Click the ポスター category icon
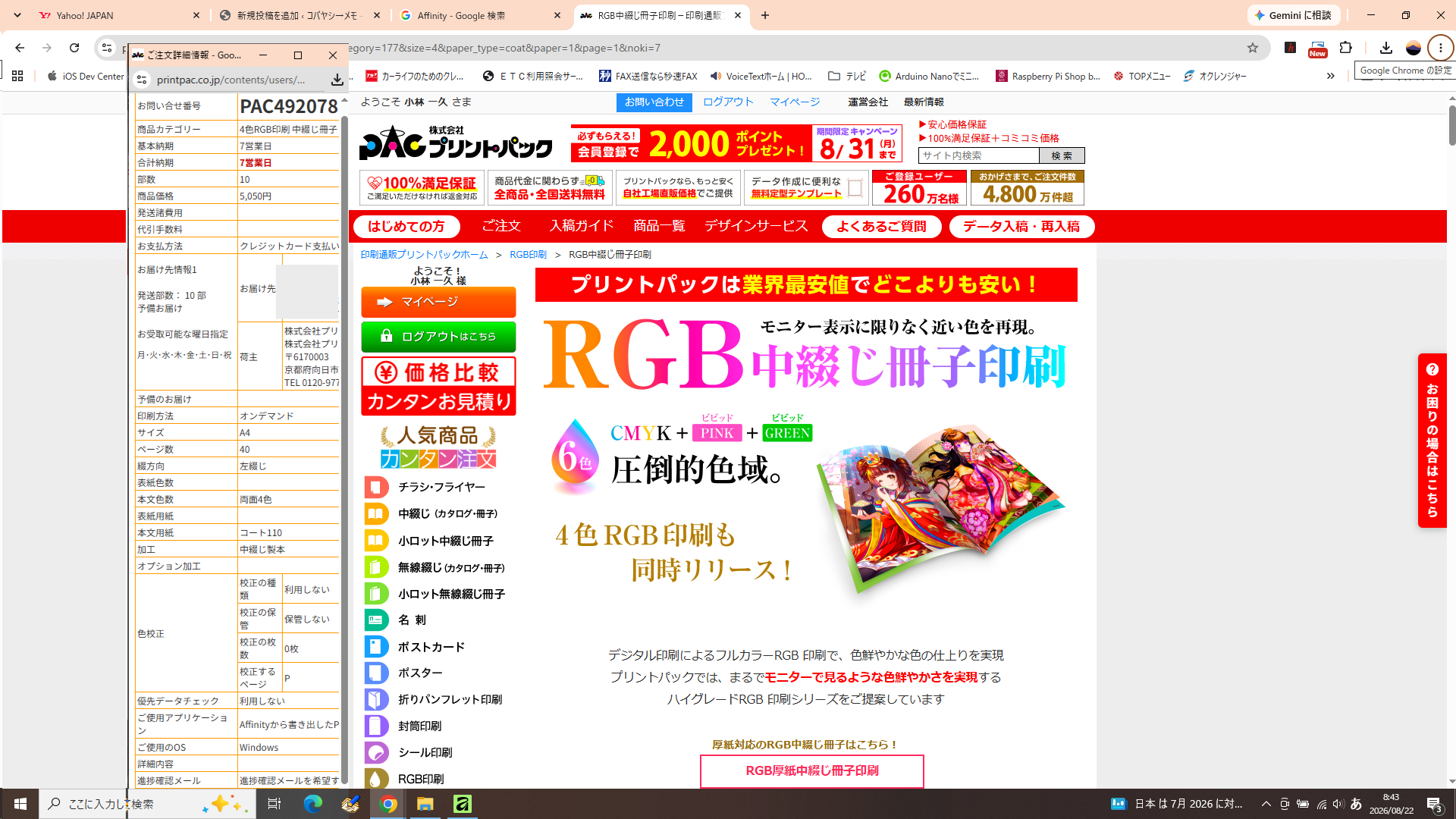 (x=376, y=673)
